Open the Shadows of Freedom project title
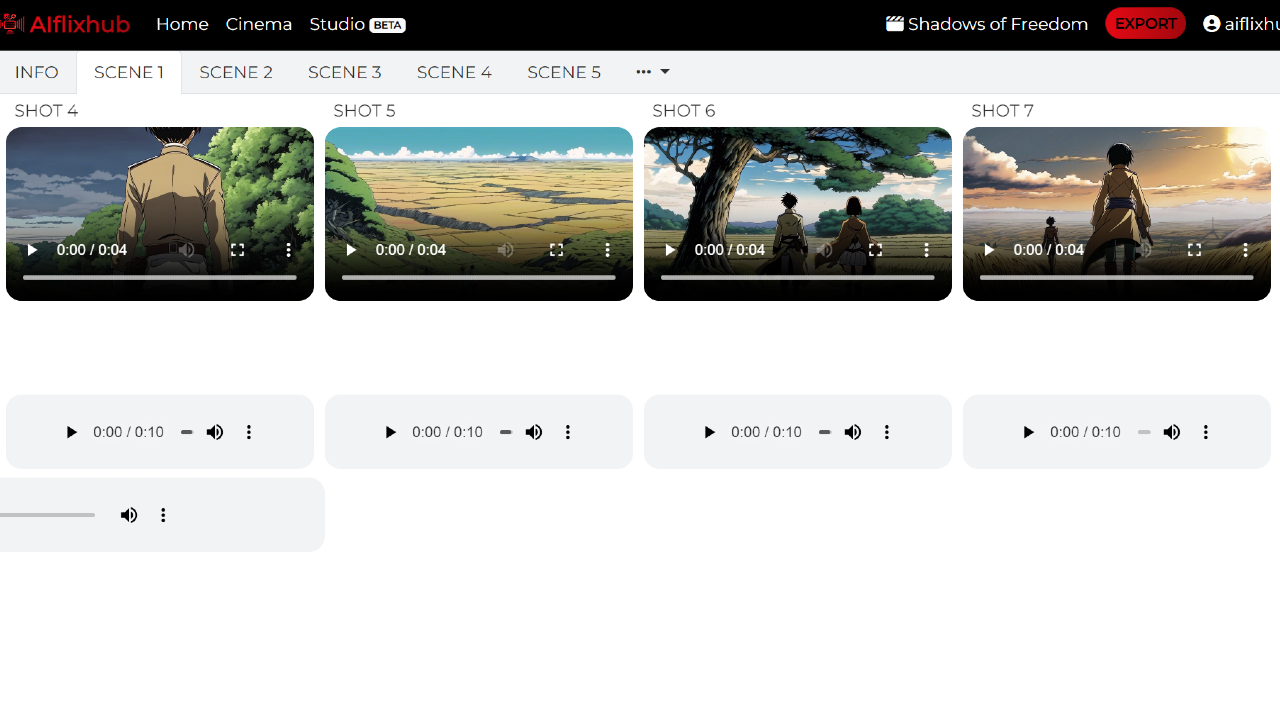This screenshot has width=1280, height=720. (987, 24)
